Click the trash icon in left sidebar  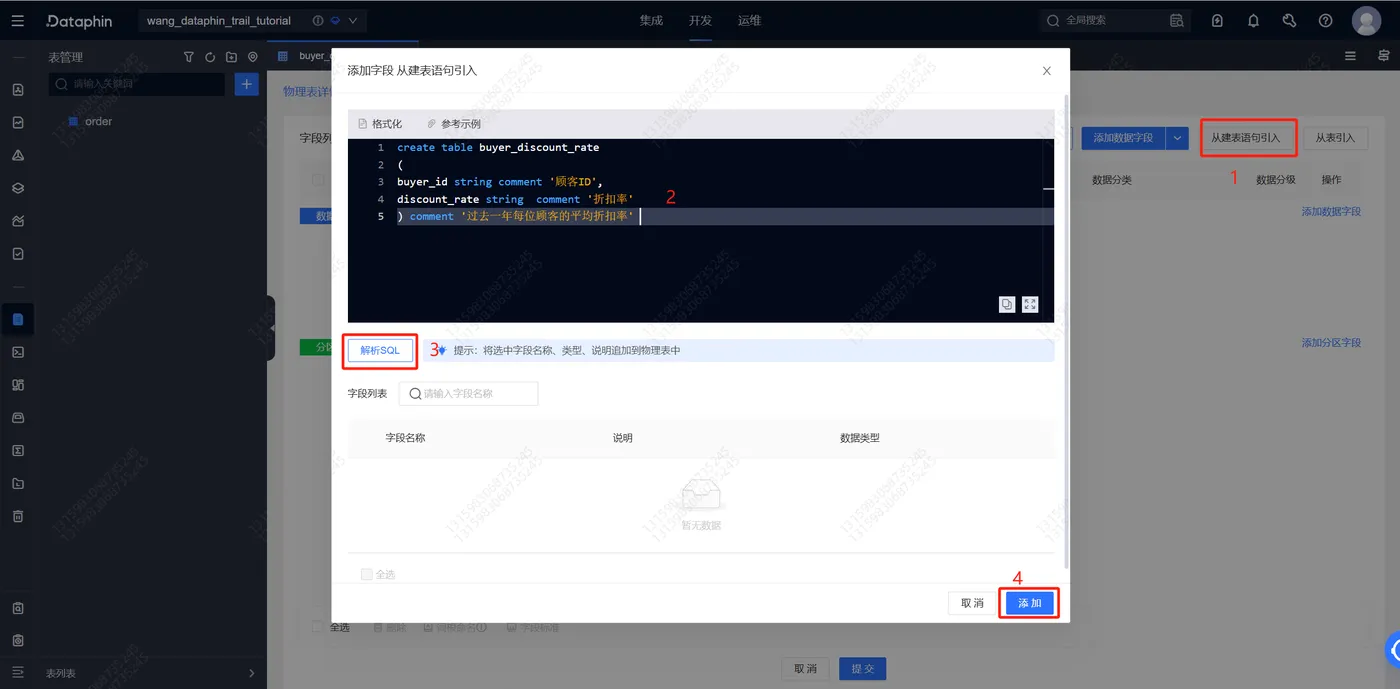18,516
